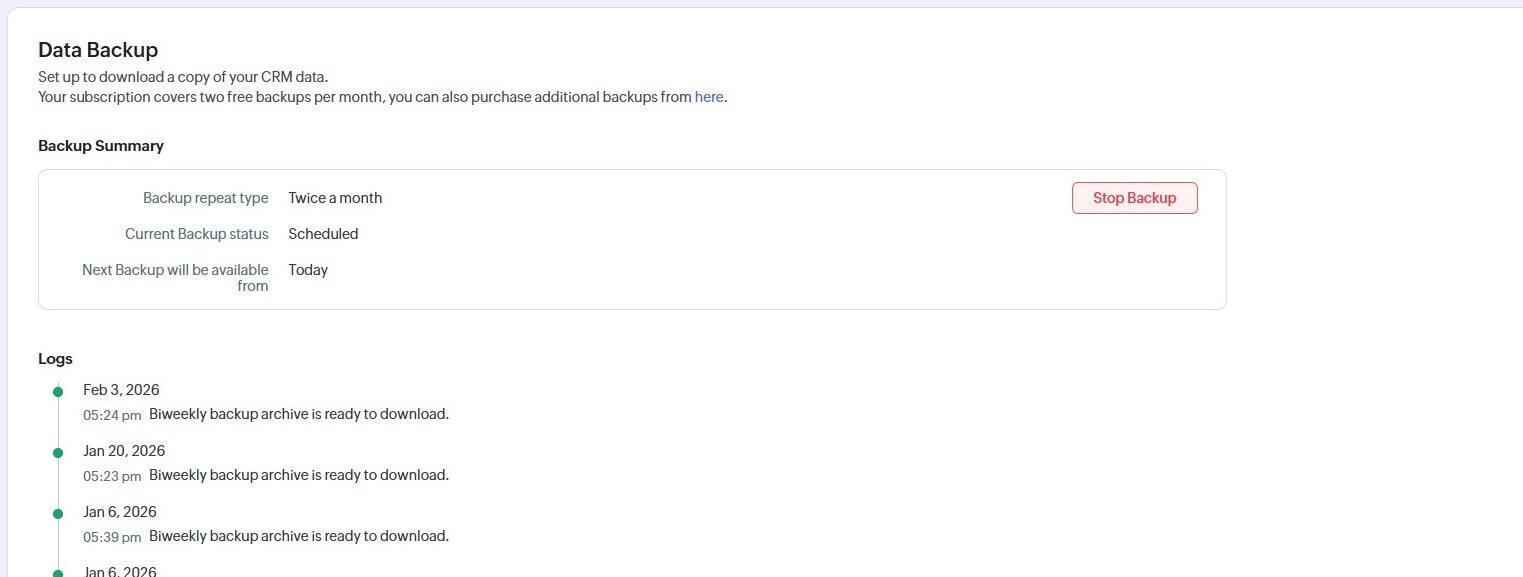The height and width of the screenshot is (577, 1523).
Task: Click the 'Today' next backup value
Action: pyautogui.click(x=308, y=270)
